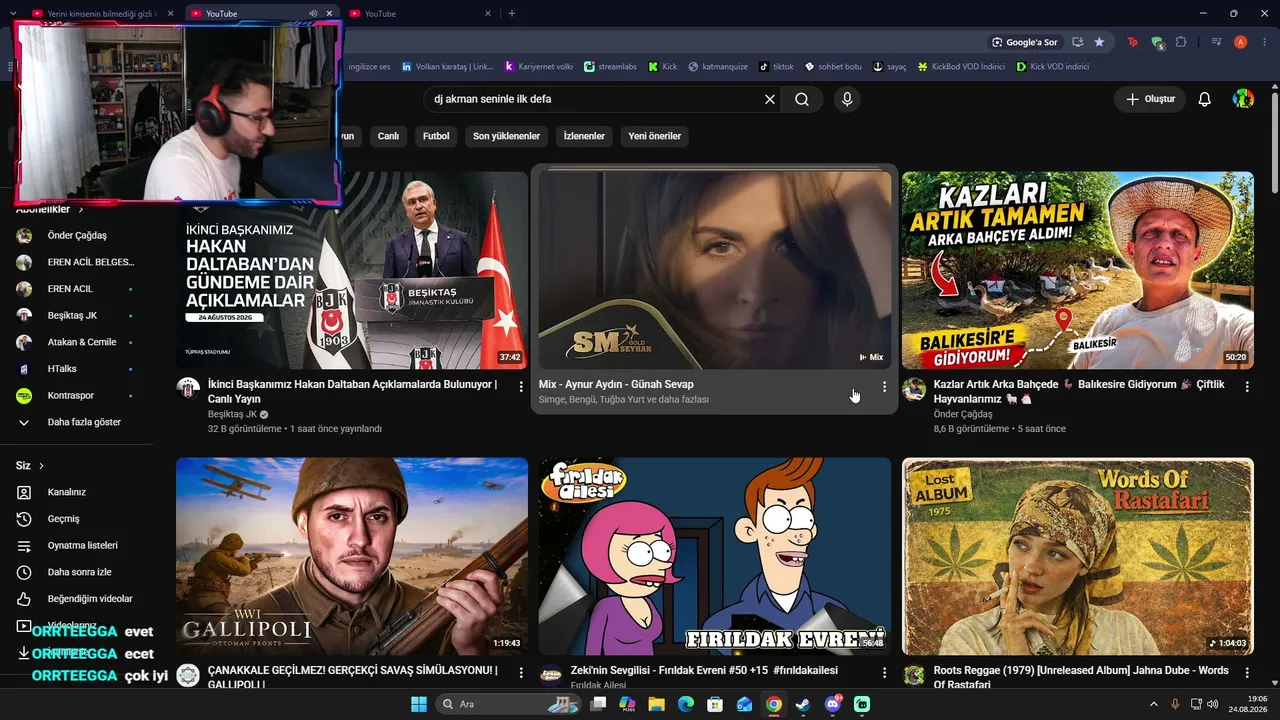Open Discord from the taskbar
The width and height of the screenshot is (1280, 720).
[x=832, y=704]
